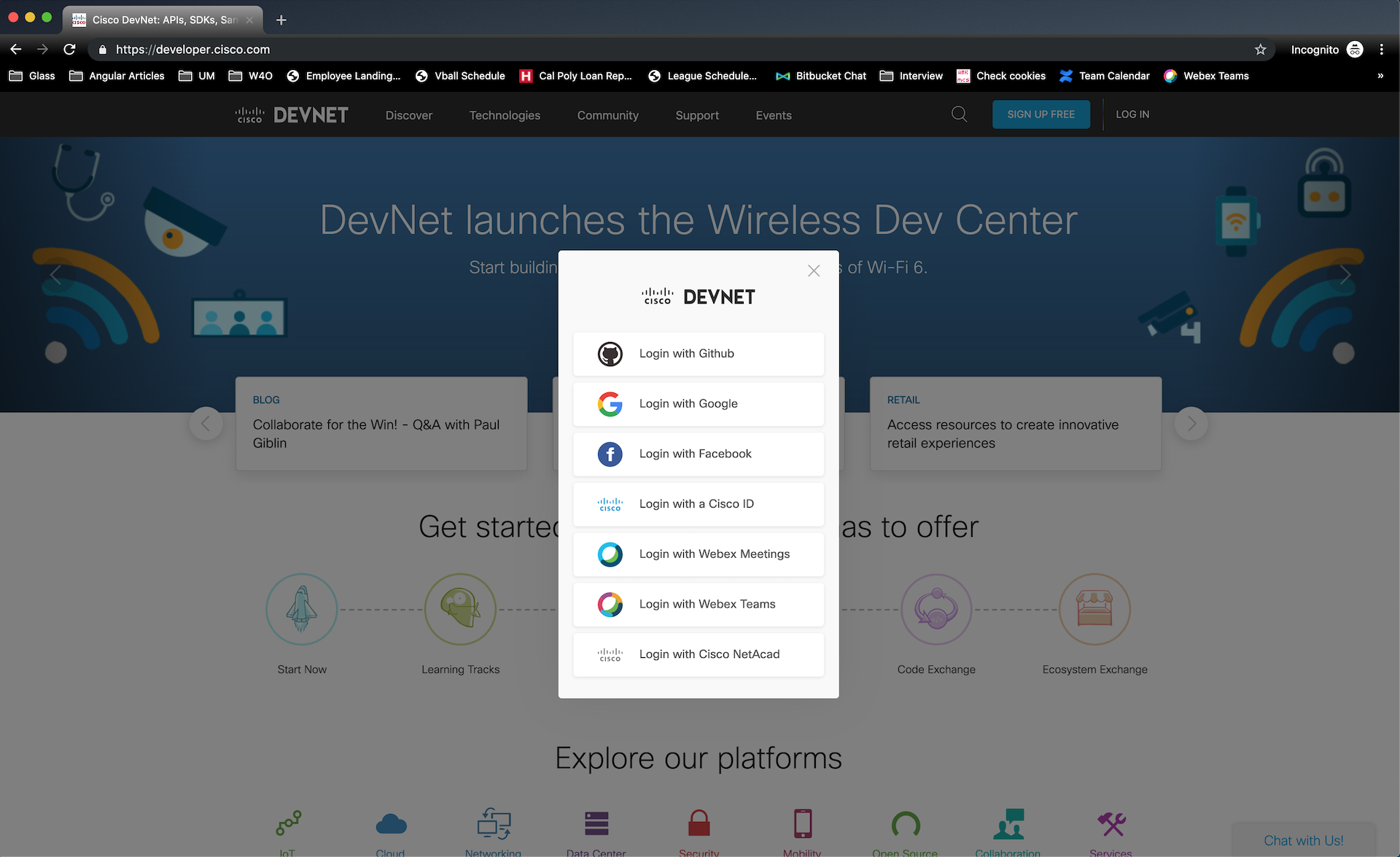Open the IoT platform icon
Viewport: 1400px width, 857px height.
tap(288, 823)
